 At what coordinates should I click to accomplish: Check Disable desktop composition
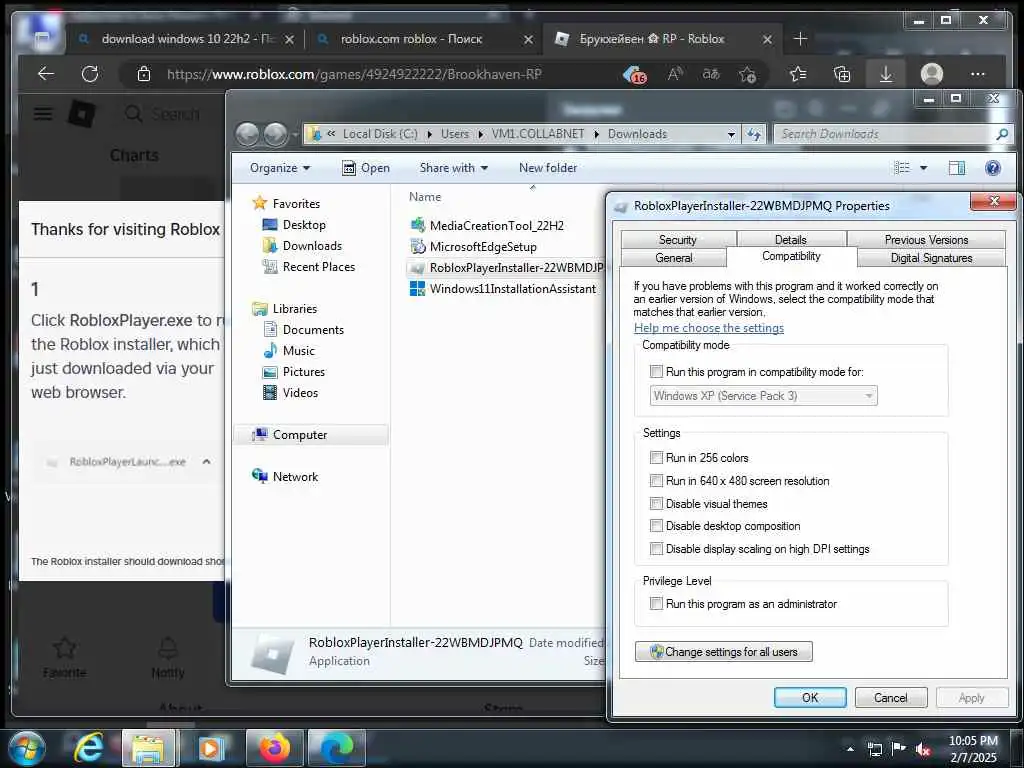coord(656,525)
